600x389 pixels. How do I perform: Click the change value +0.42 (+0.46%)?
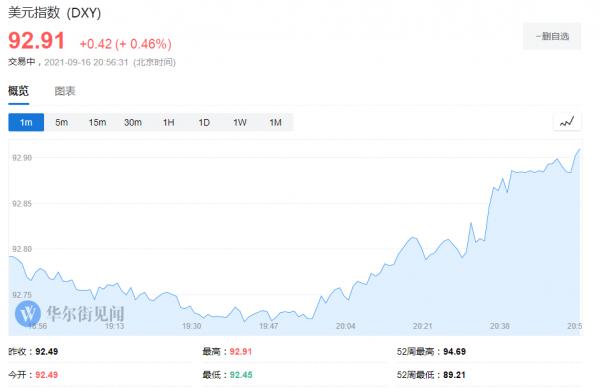(126, 44)
